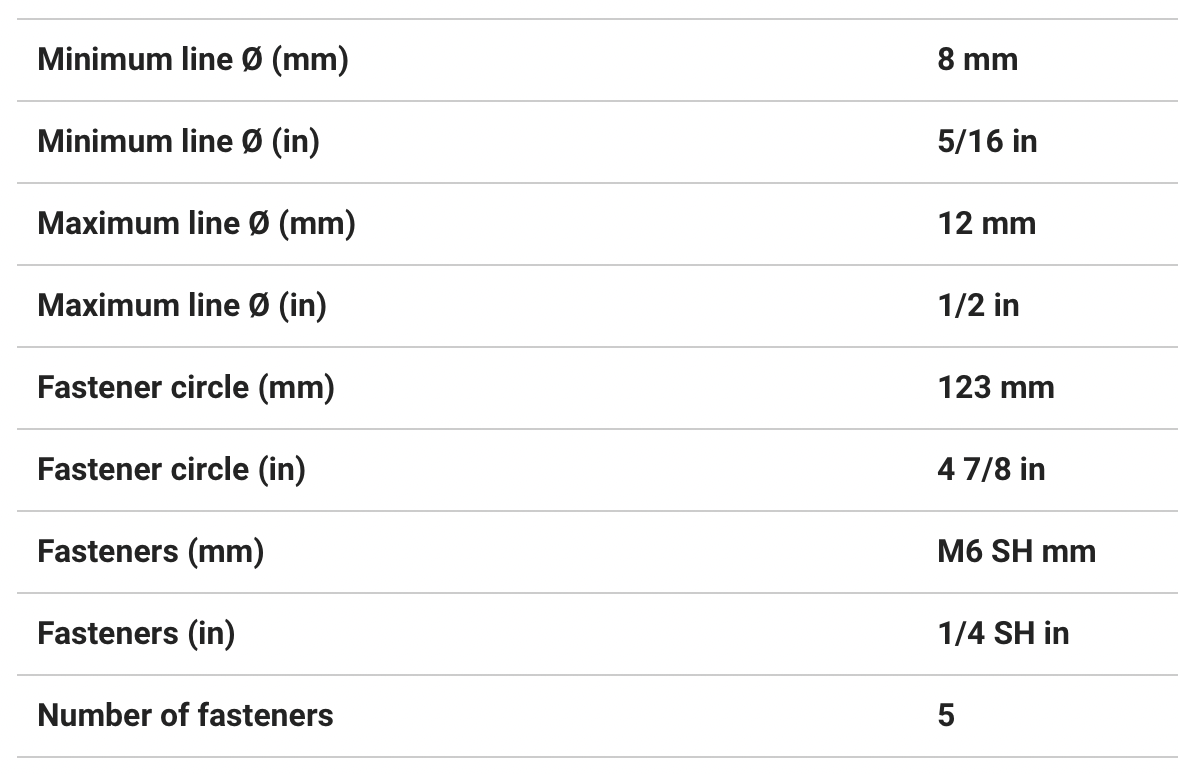Select the number of fasteners value "5"
This screenshot has height=774, width=1178.
pos(946,716)
